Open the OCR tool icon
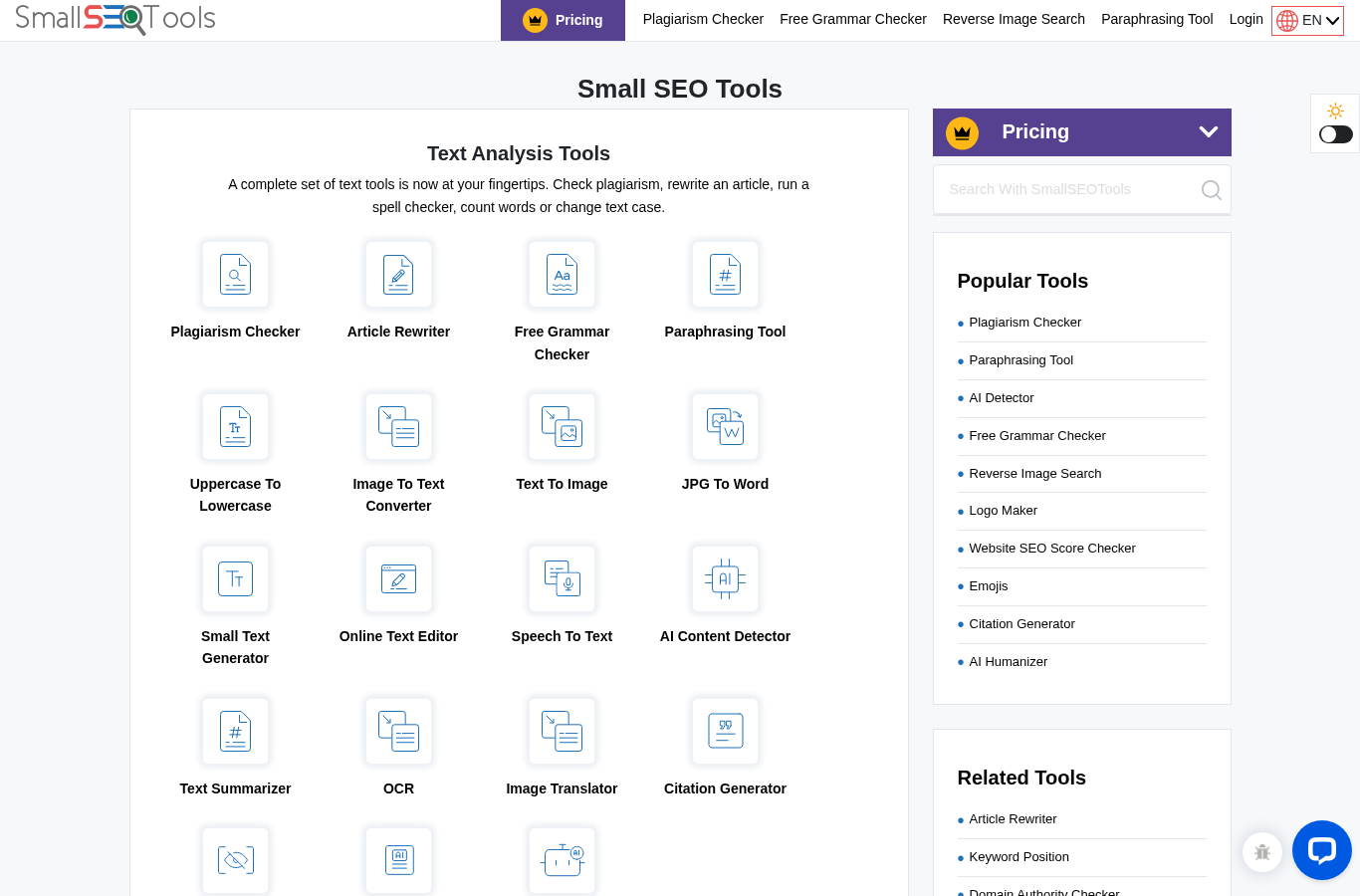Viewport: 1360px width, 896px height. pos(398,732)
